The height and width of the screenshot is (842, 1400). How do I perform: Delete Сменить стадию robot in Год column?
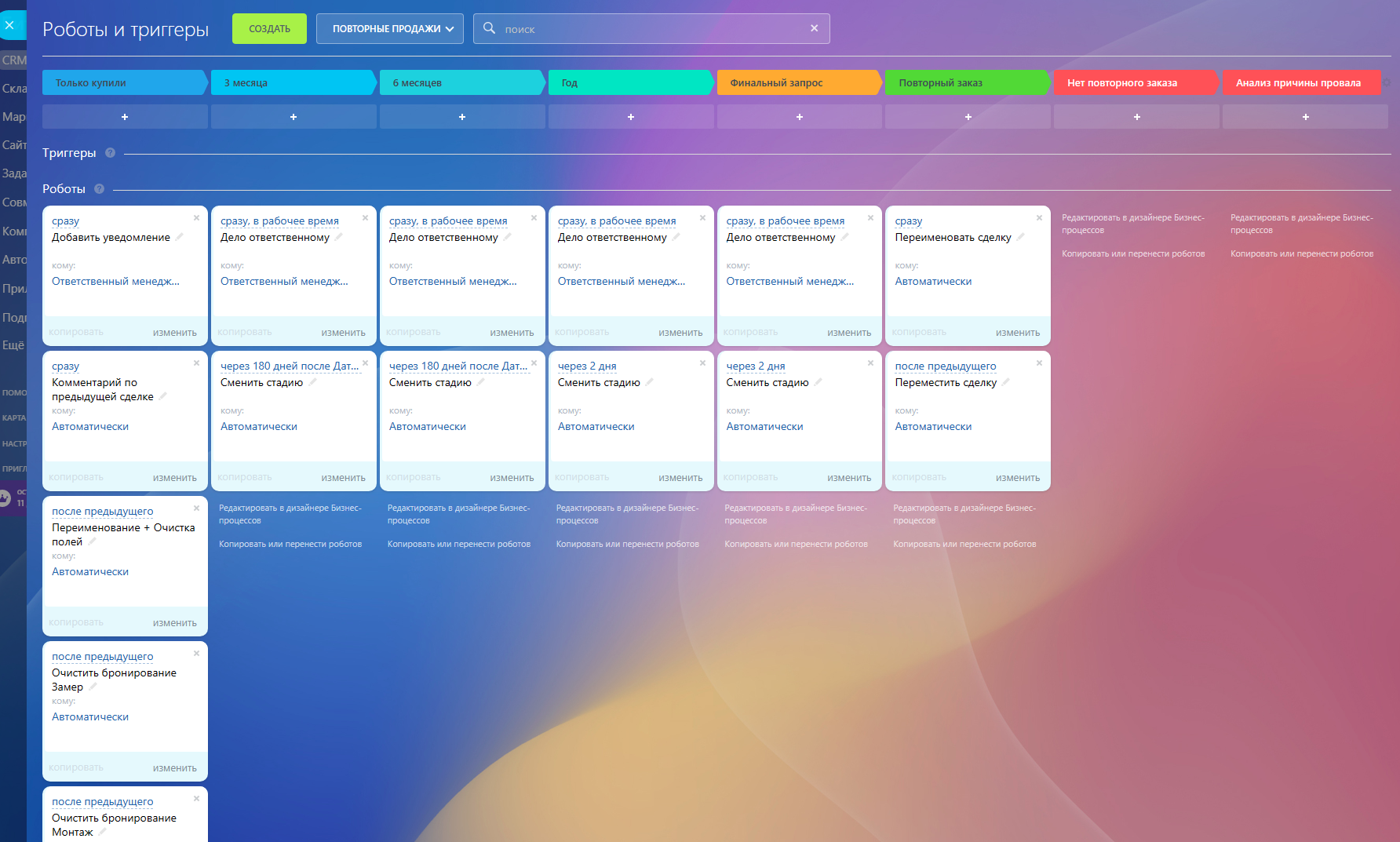pos(702,363)
